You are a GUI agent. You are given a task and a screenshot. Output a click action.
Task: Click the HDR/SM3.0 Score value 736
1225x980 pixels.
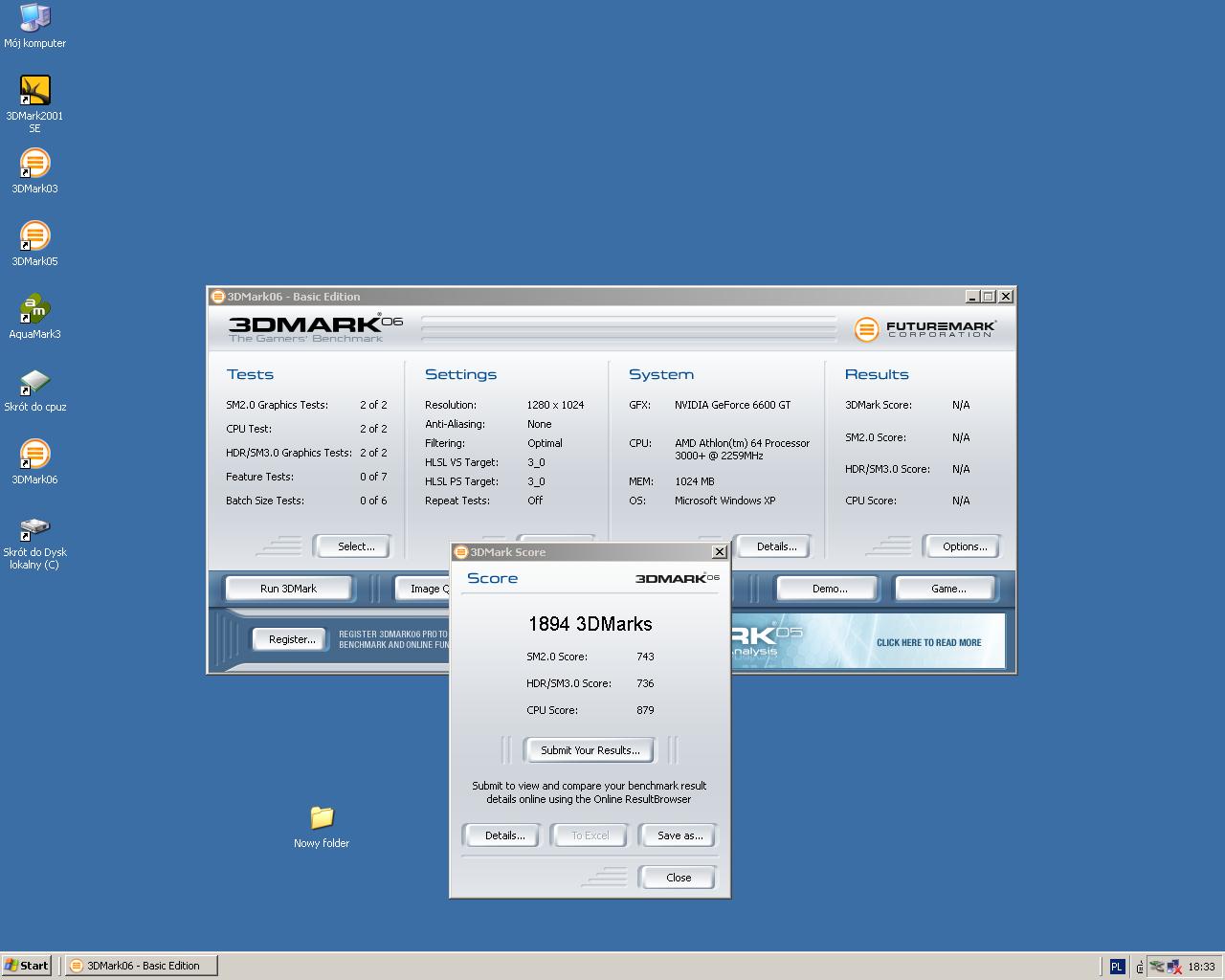[x=645, y=683]
